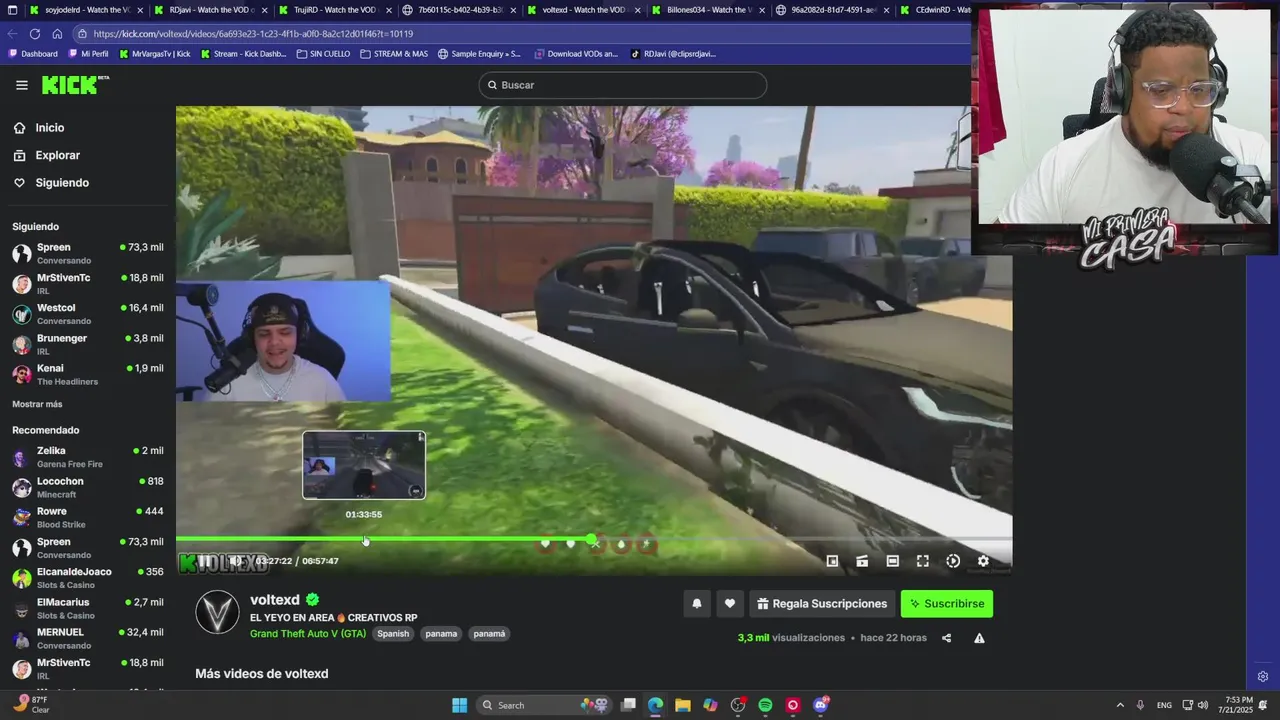1280x720 pixels.
Task: Open Westcol channel in sidebar
Action: tap(88, 314)
